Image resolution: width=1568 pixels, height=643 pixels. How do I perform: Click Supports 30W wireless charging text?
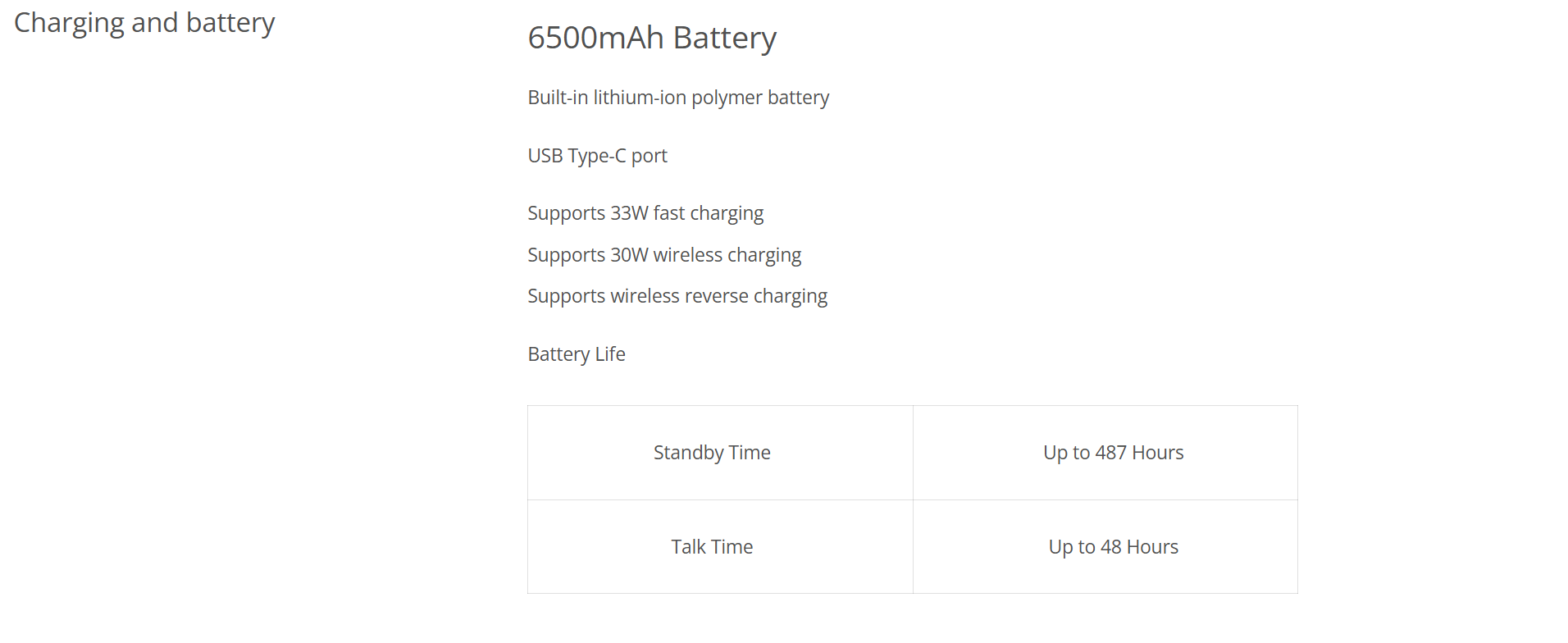tap(664, 255)
